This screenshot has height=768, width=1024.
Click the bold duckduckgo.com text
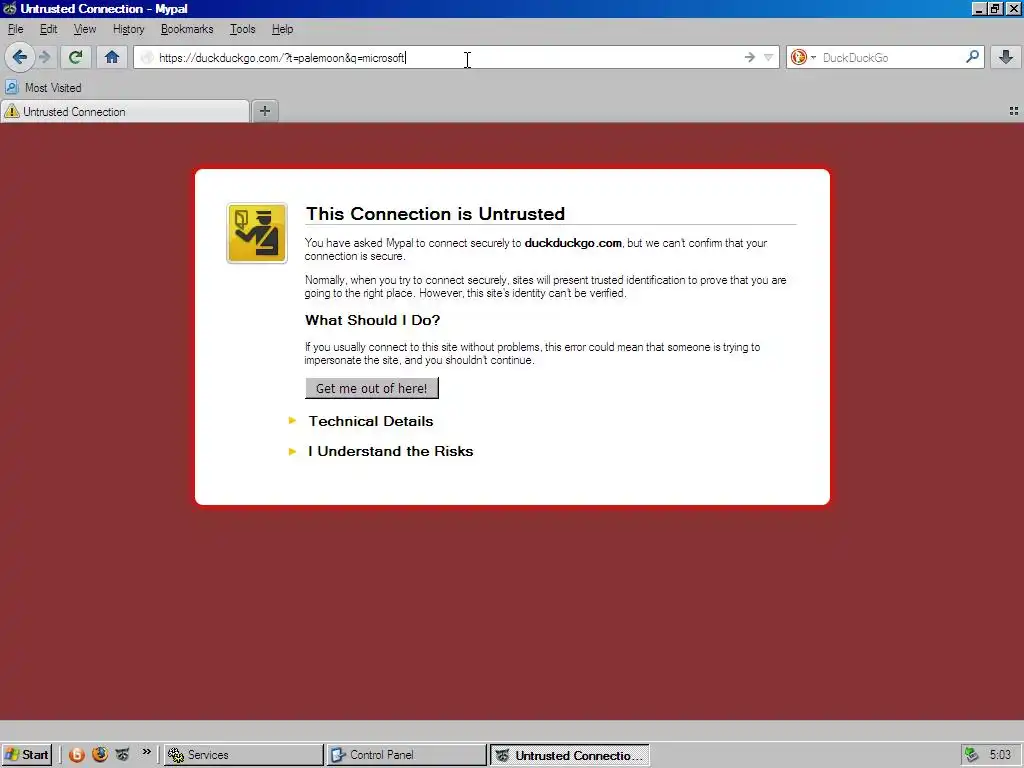tap(573, 243)
